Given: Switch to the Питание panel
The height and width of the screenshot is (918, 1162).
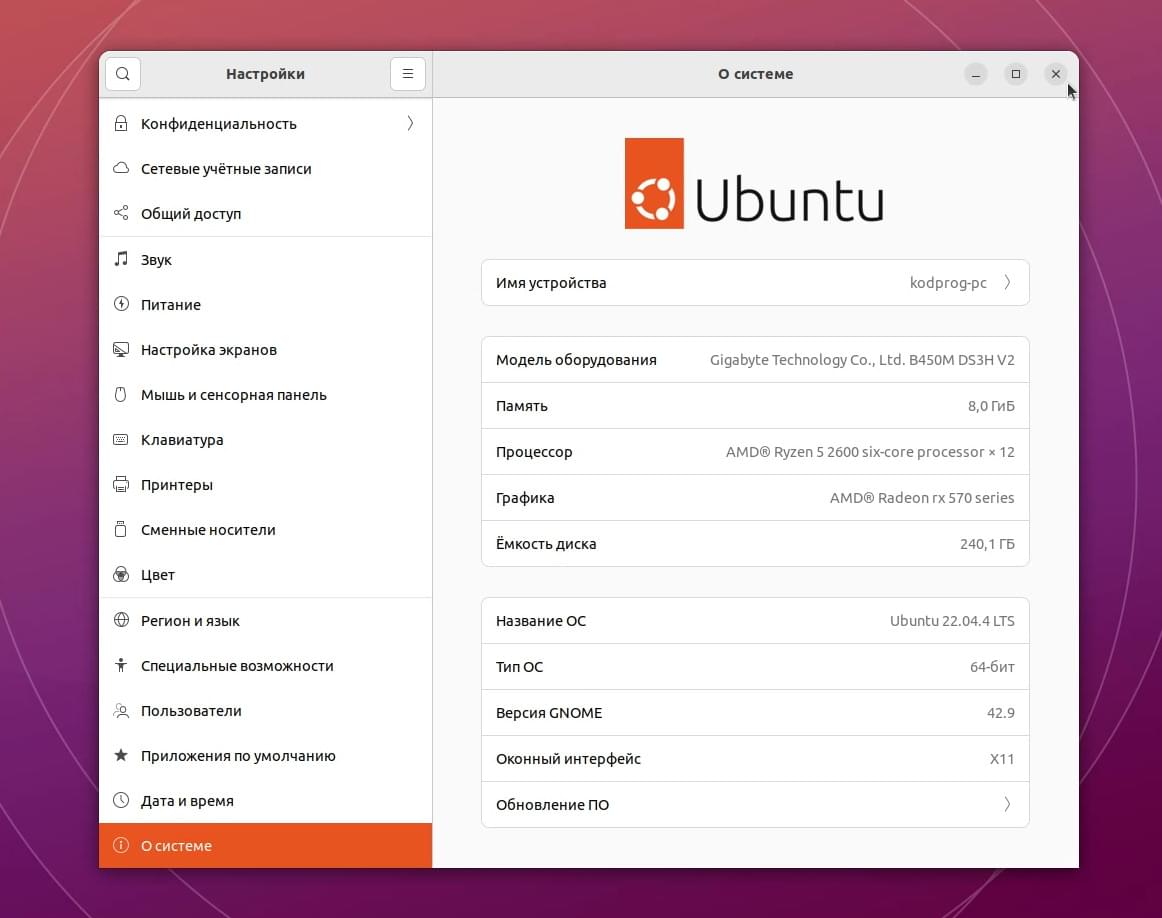Looking at the screenshot, I should 265,305.
